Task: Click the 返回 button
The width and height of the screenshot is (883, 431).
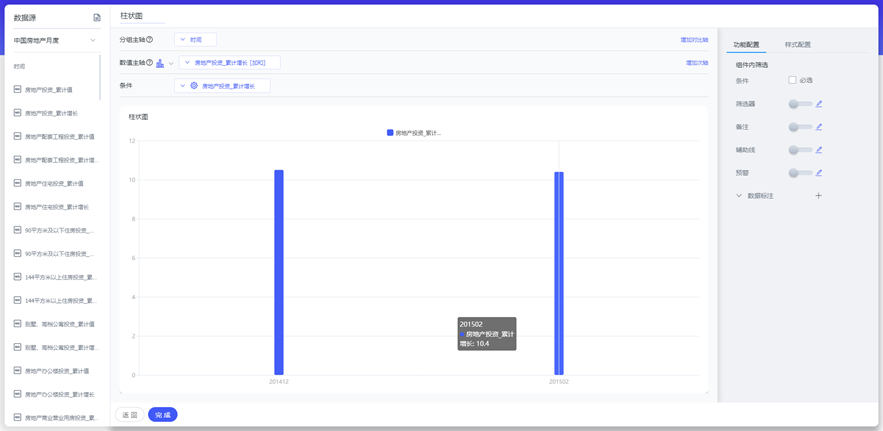Action: [130, 415]
